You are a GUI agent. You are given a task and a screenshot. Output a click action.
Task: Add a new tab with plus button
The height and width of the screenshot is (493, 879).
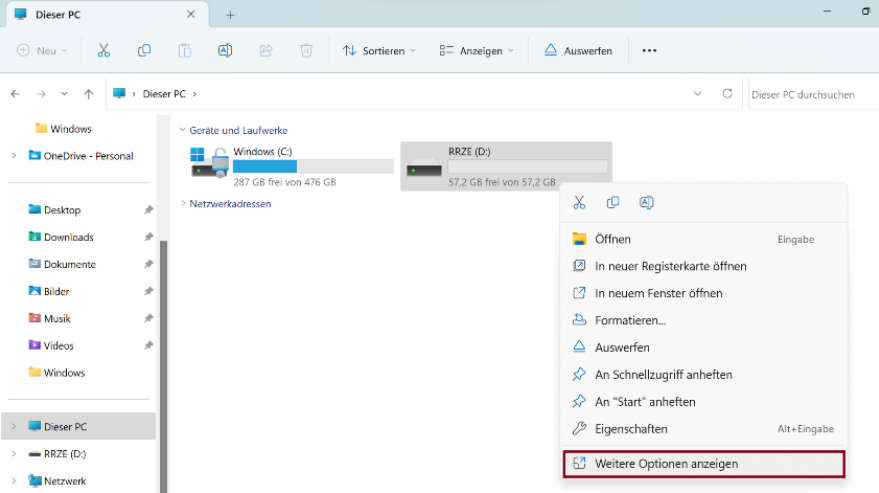coord(230,15)
